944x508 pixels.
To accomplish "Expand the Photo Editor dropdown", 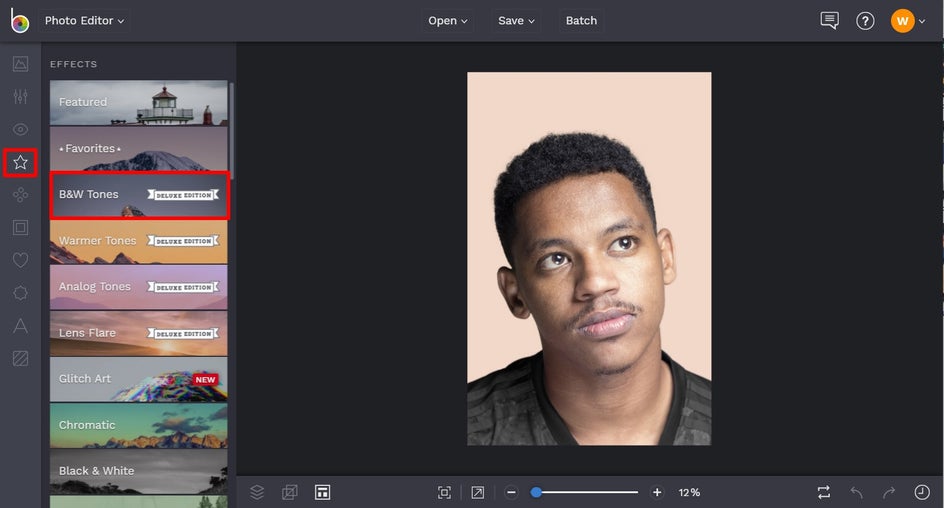I will click(x=84, y=20).
